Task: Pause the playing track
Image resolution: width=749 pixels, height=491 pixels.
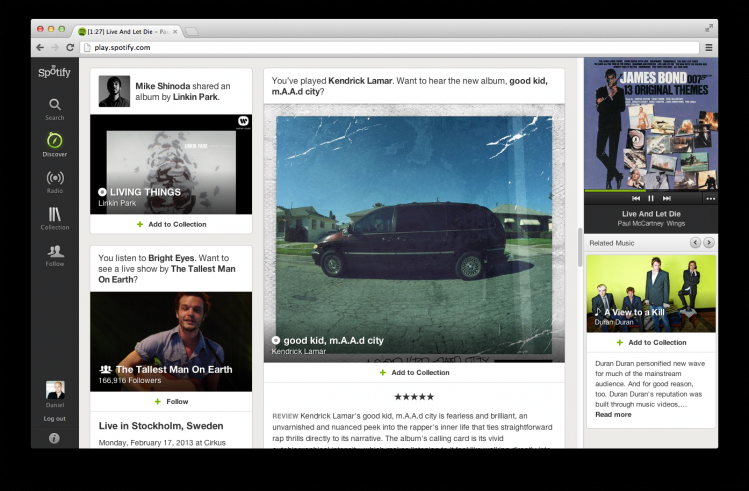Action: coord(651,198)
